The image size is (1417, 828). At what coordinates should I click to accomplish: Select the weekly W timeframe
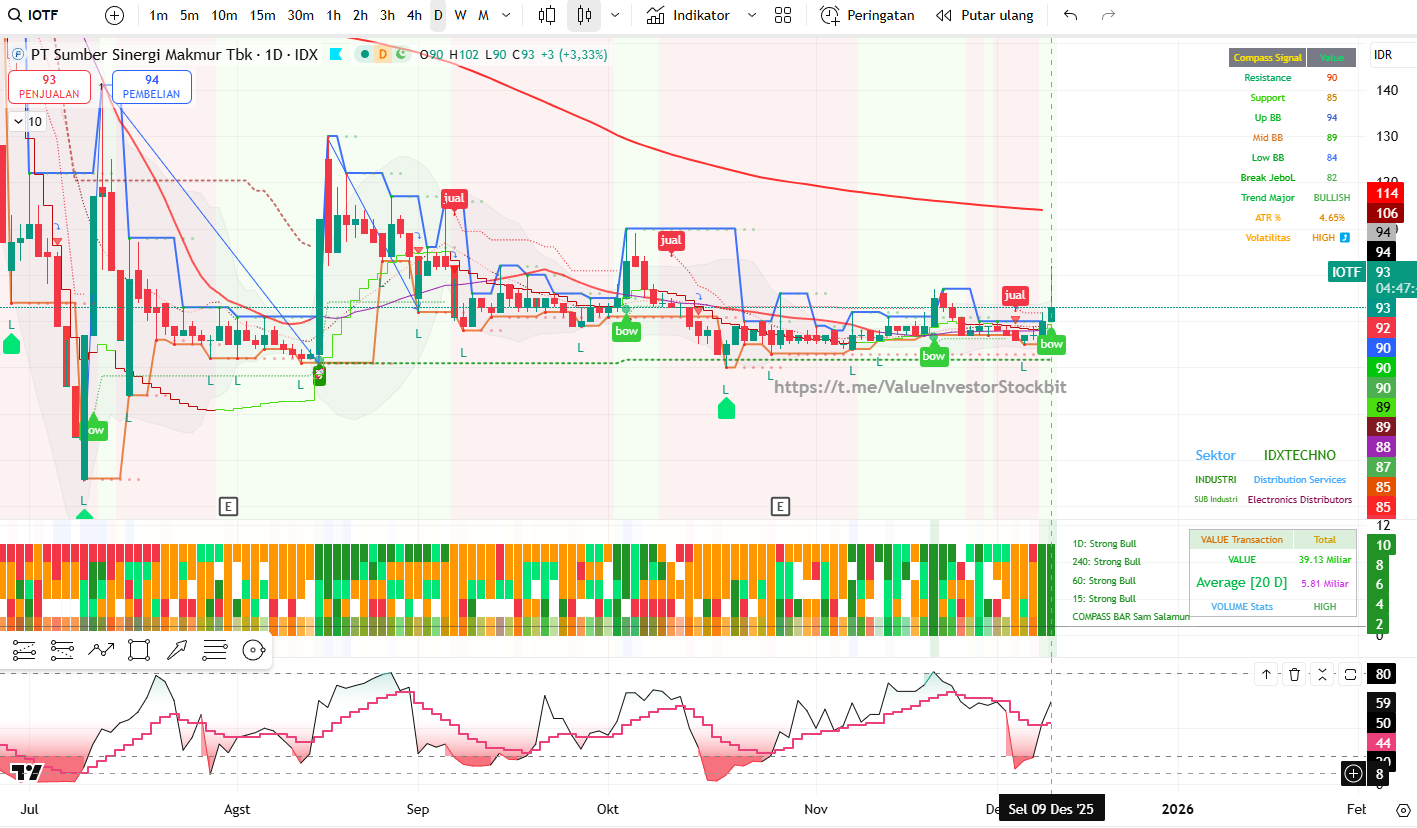tap(460, 15)
